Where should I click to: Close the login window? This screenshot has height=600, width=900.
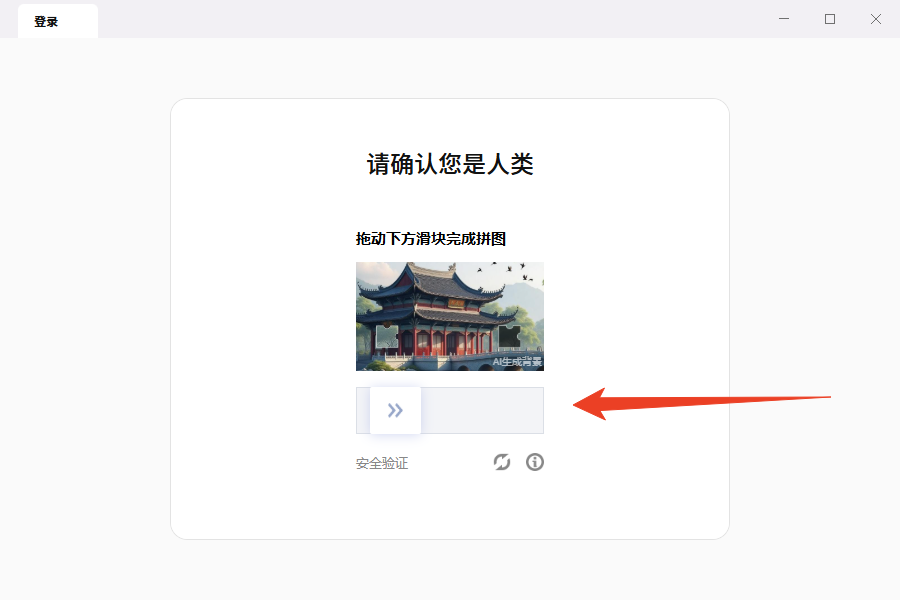pyautogui.click(x=876, y=19)
